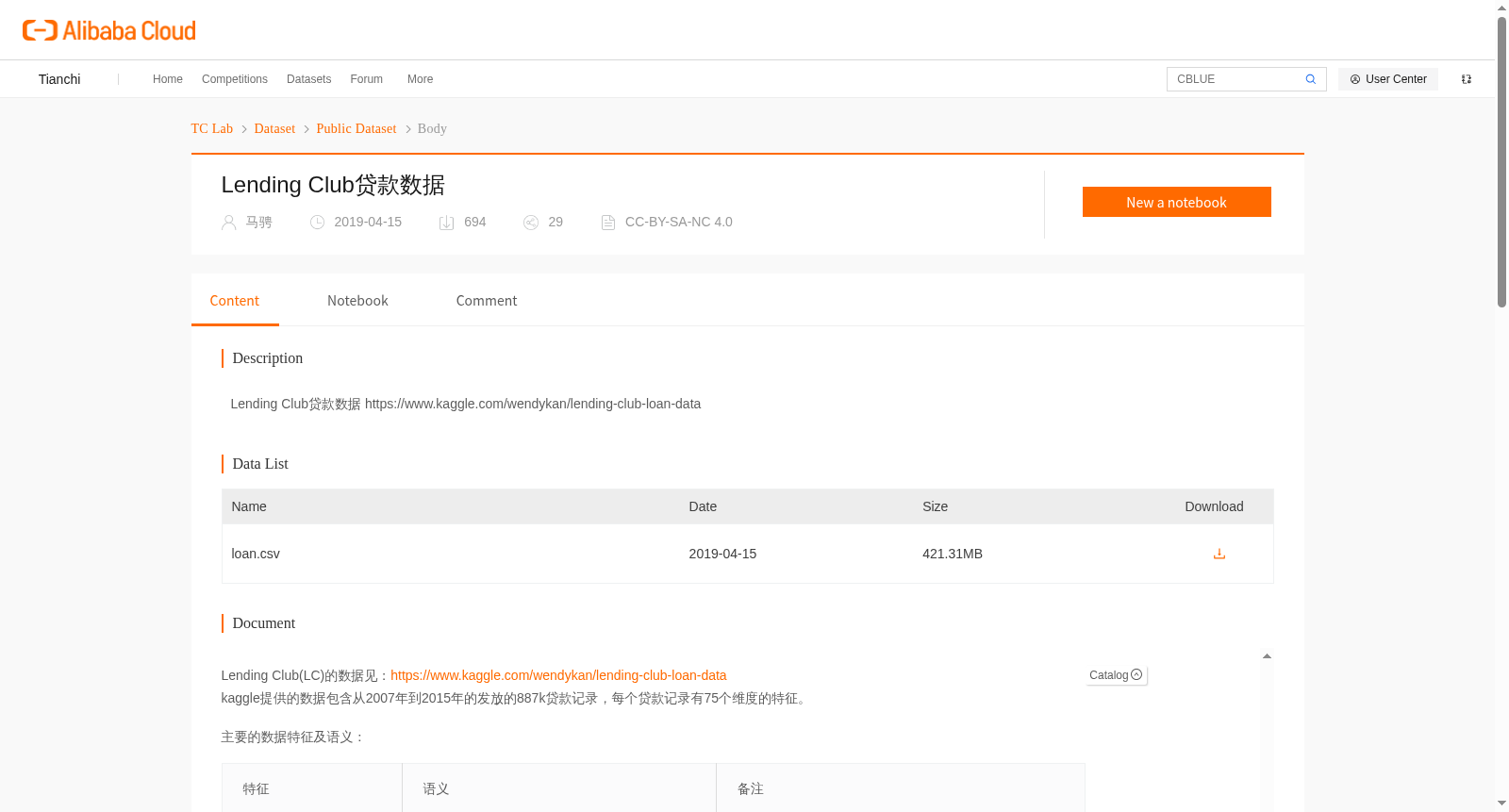Image resolution: width=1509 pixels, height=812 pixels.
Task: Click the page scrollbar up arrow
Action: tap(1501, 8)
